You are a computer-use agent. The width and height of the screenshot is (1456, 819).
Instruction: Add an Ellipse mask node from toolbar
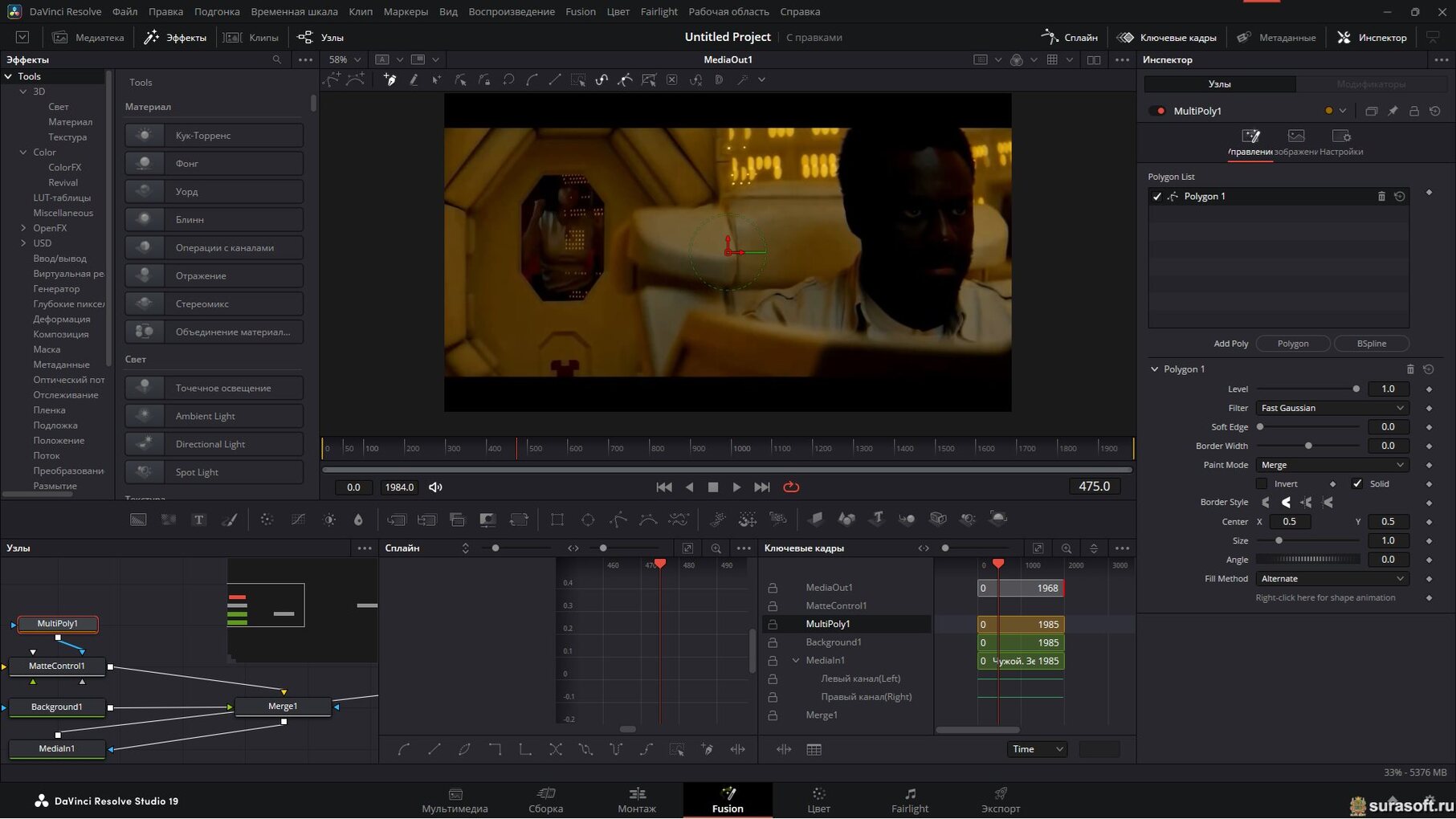click(588, 520)
